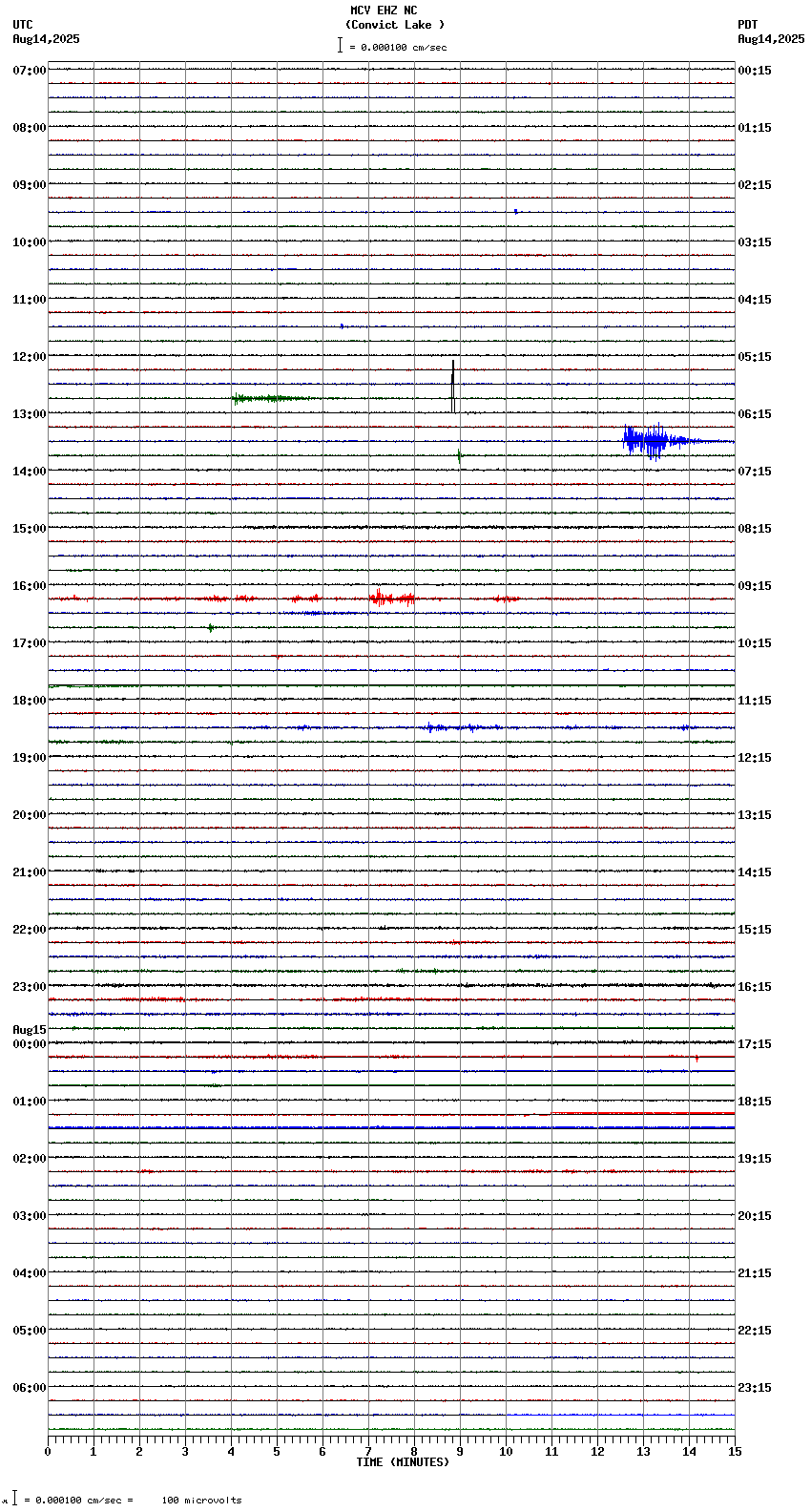Click the 04:00 UTC row label
The height and width of the screenshot is (1512, 811).
click(x=30, y=1273)
